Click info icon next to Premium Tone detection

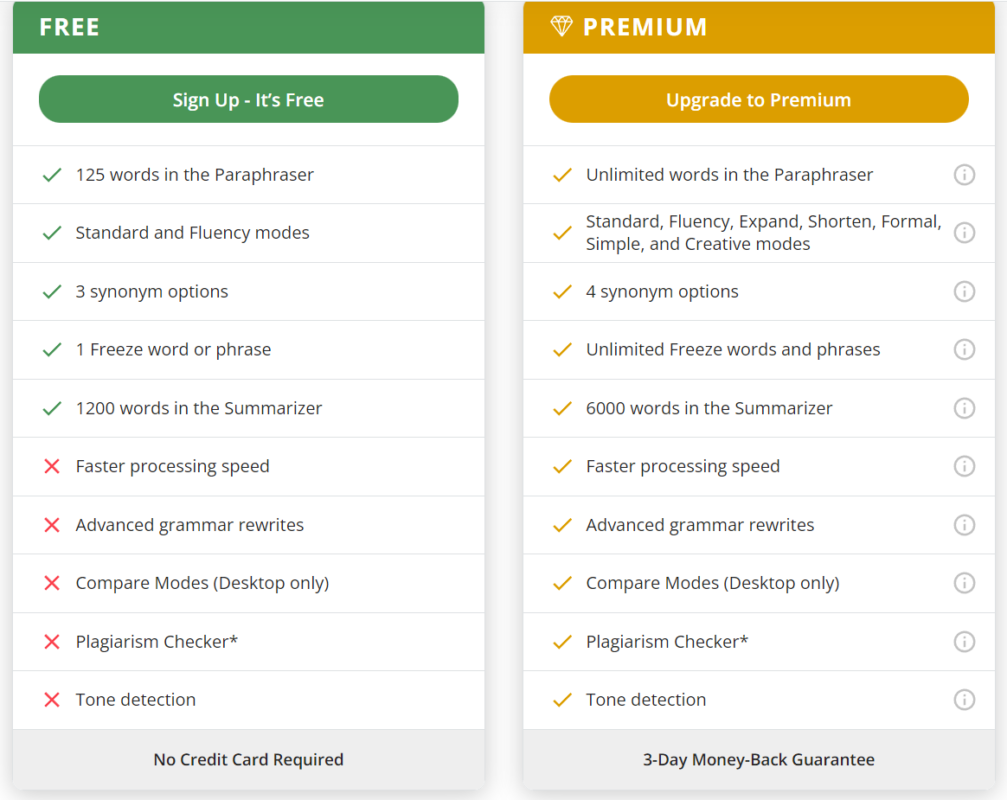(964, 700)
